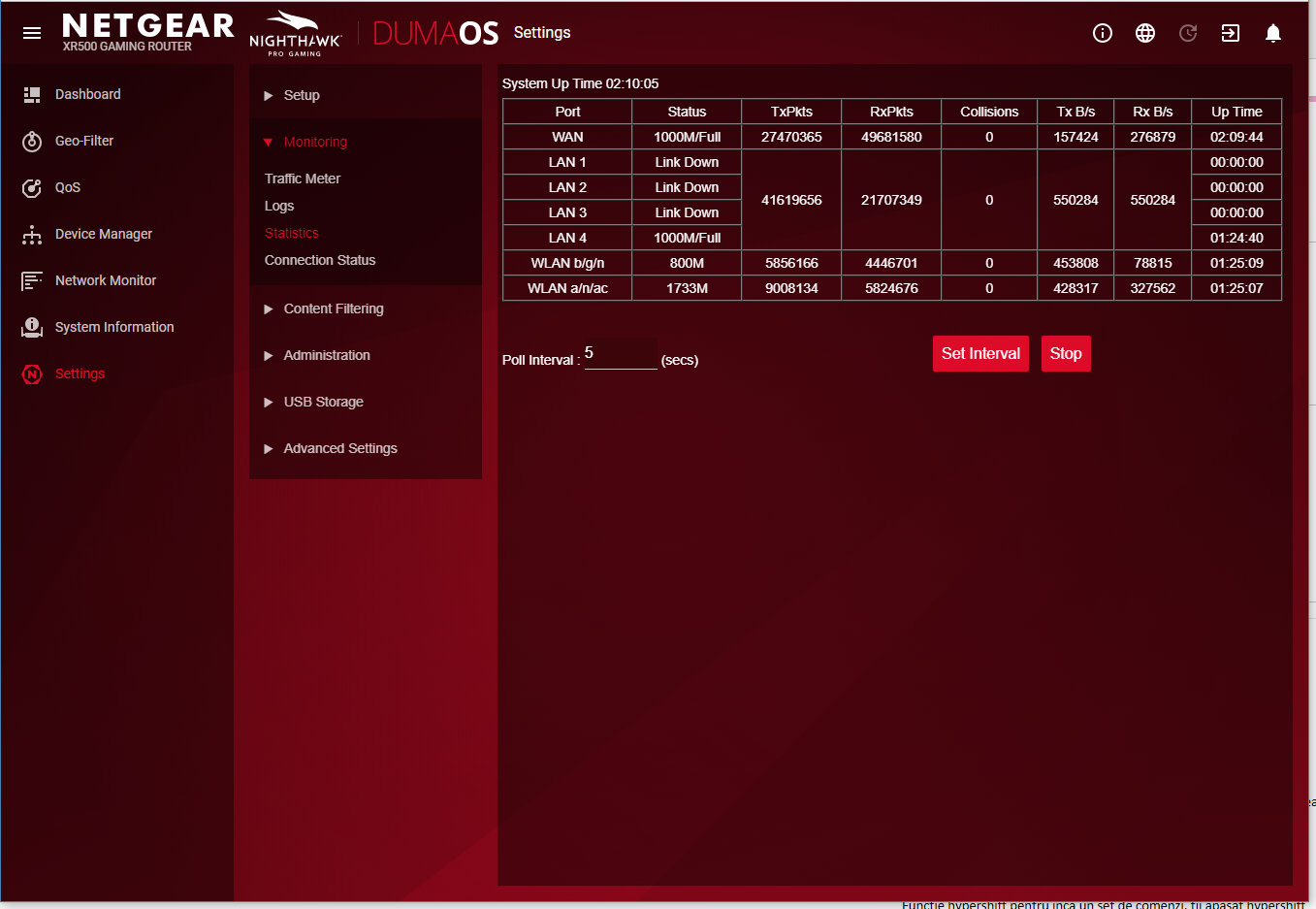The image size is (1316, 909).
Task: Go to Geo-Filter page
Action: (x=84, y=141)
